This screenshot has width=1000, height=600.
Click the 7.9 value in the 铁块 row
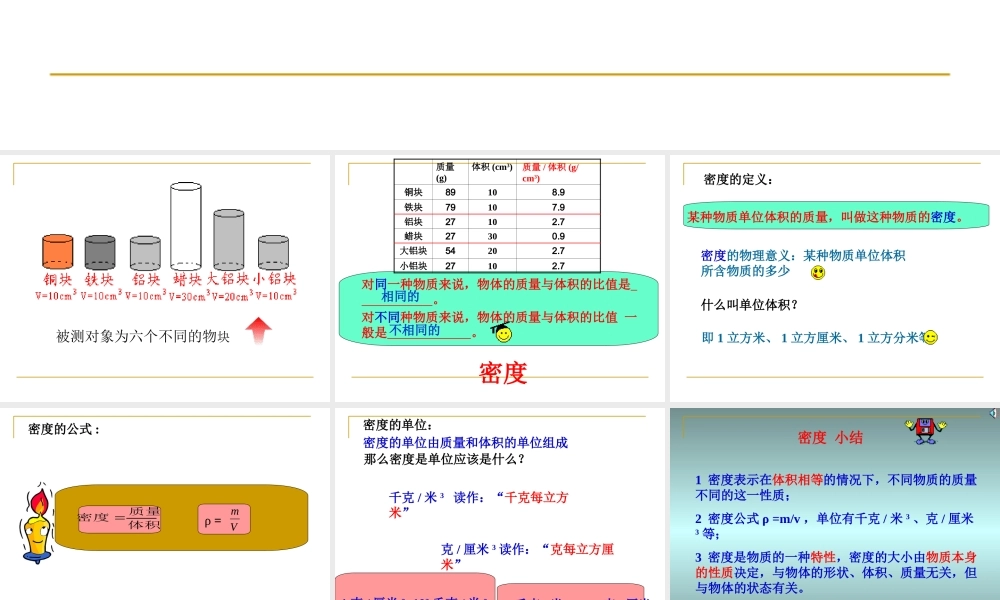[558, 207]
